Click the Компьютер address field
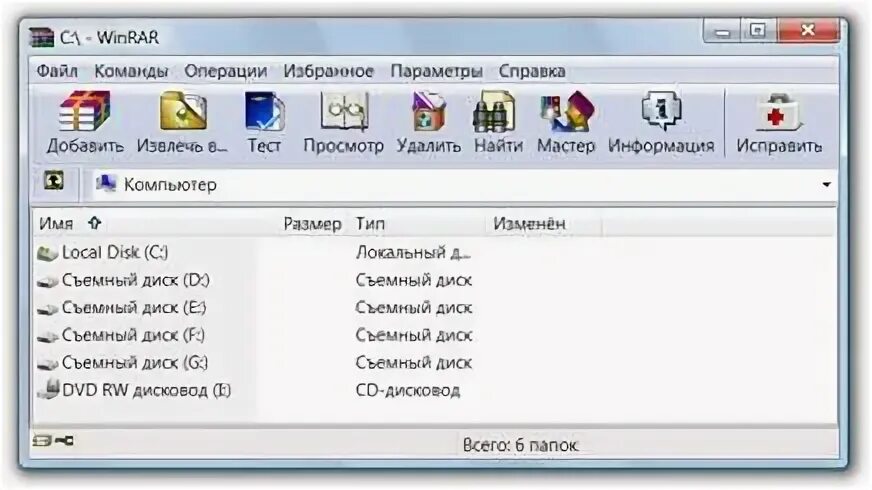The image size is (872, 490). tap(459, 185)
